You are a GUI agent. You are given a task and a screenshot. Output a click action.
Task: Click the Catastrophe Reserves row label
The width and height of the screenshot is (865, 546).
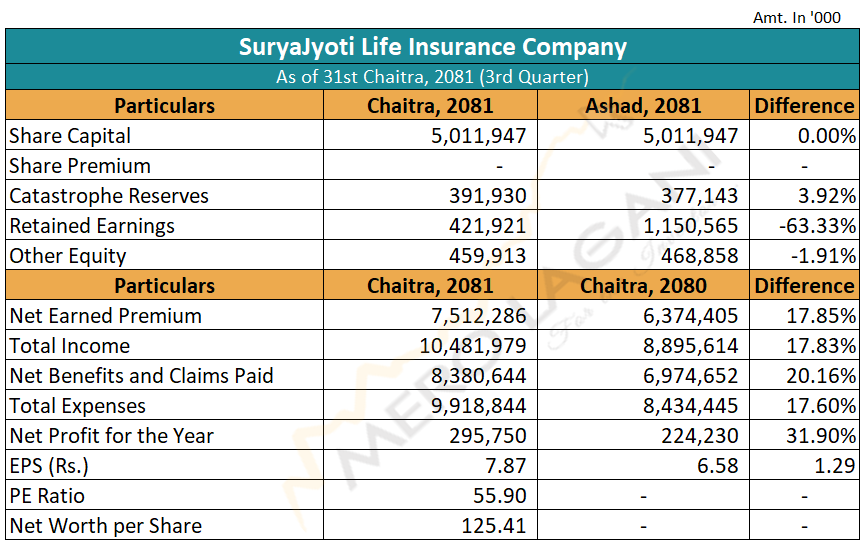109,196
